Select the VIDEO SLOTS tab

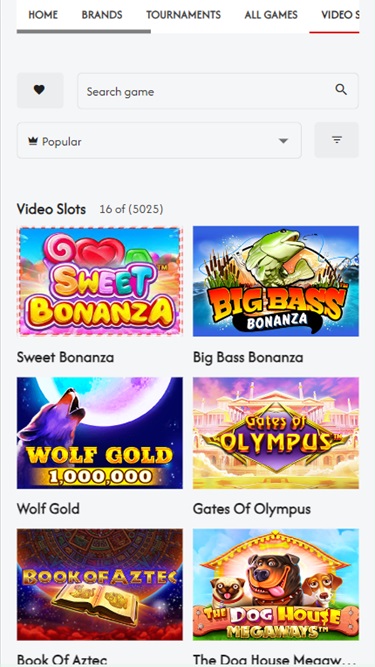coord(340,15)
